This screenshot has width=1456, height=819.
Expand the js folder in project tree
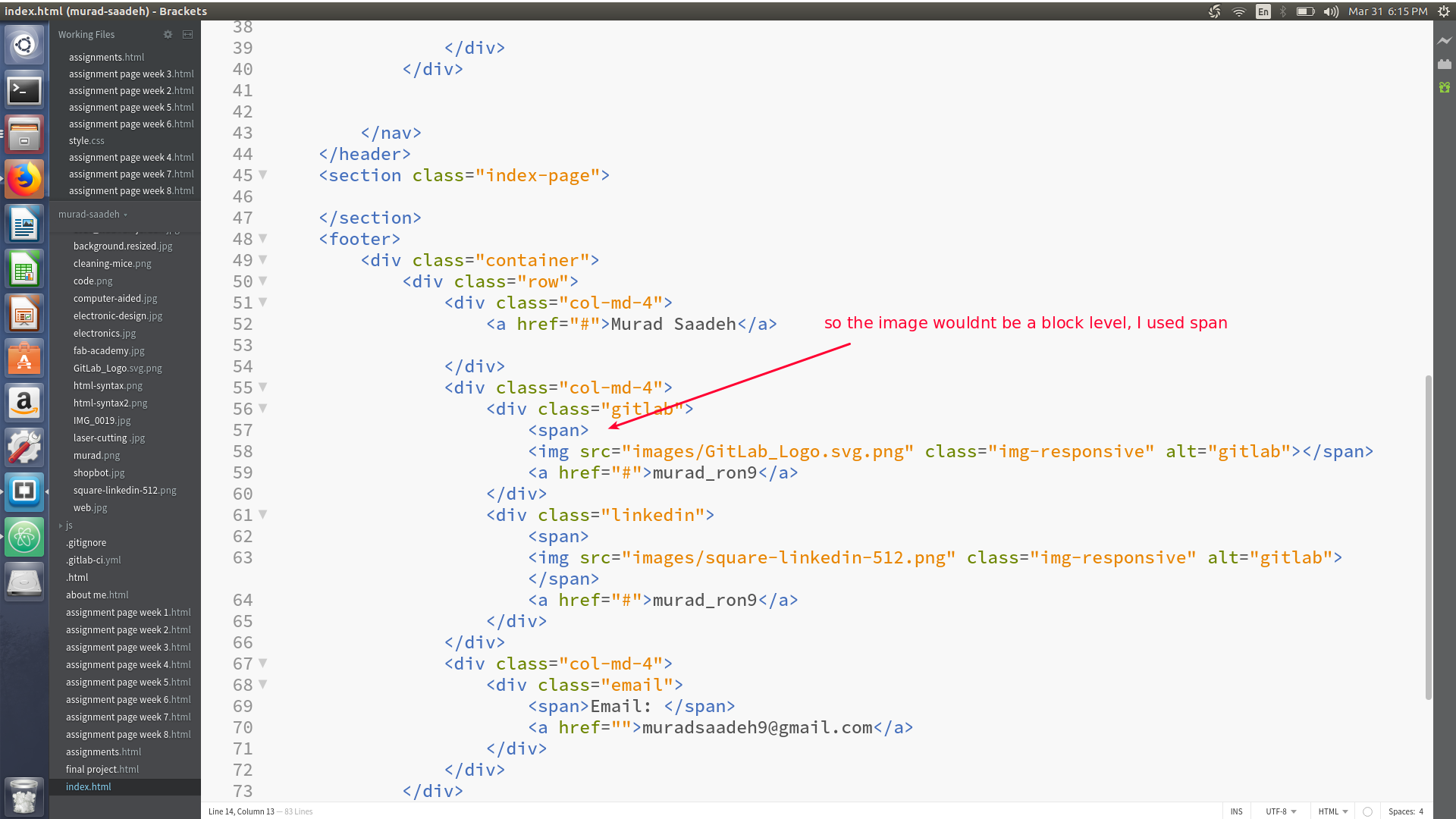tap(61, 526)
